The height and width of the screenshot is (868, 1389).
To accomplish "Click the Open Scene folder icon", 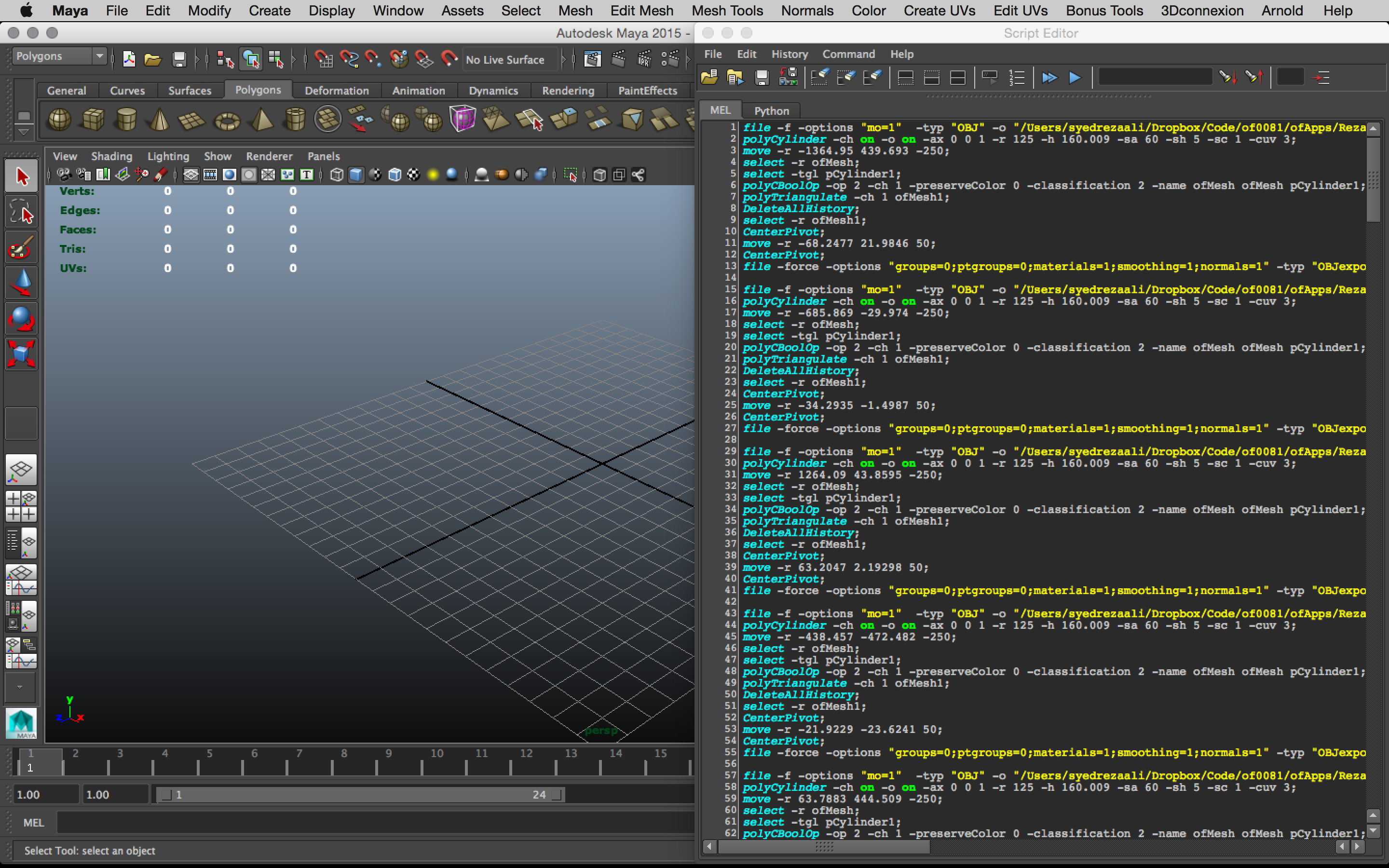I will coord(153,59).
